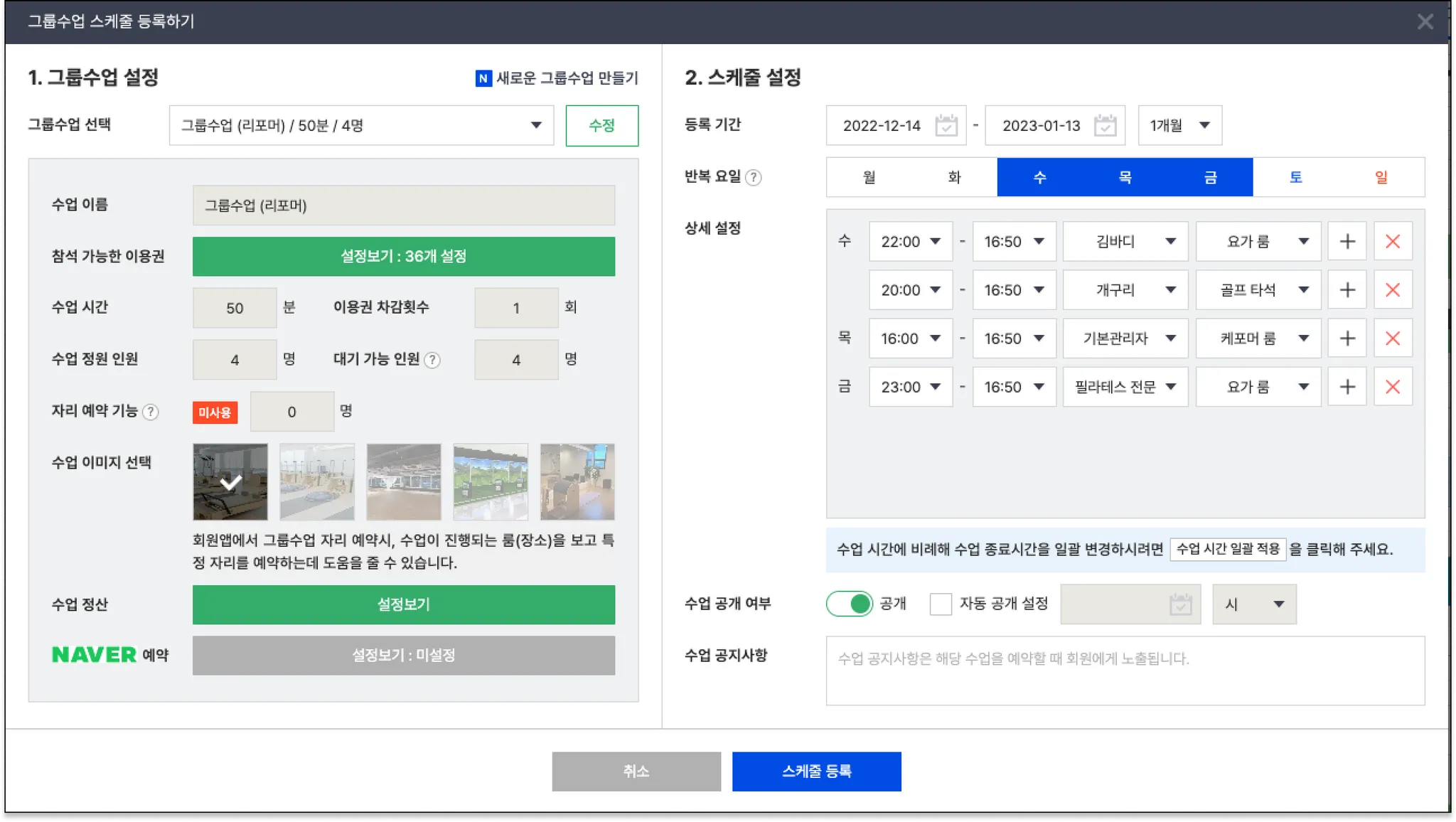Image resolution: width=1456 pixels, height=822 pixels.
Task: Open the end date calendar picker icon
Action: (x=1105, y=126)
